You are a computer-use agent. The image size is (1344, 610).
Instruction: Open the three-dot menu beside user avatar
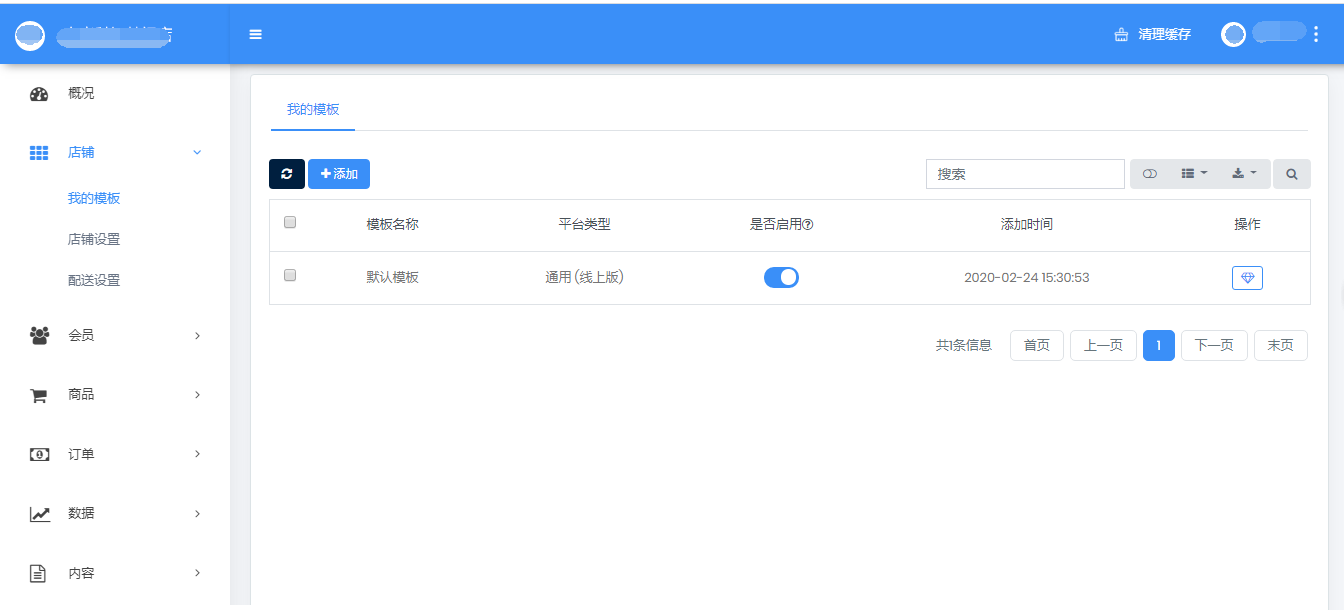1316,34
